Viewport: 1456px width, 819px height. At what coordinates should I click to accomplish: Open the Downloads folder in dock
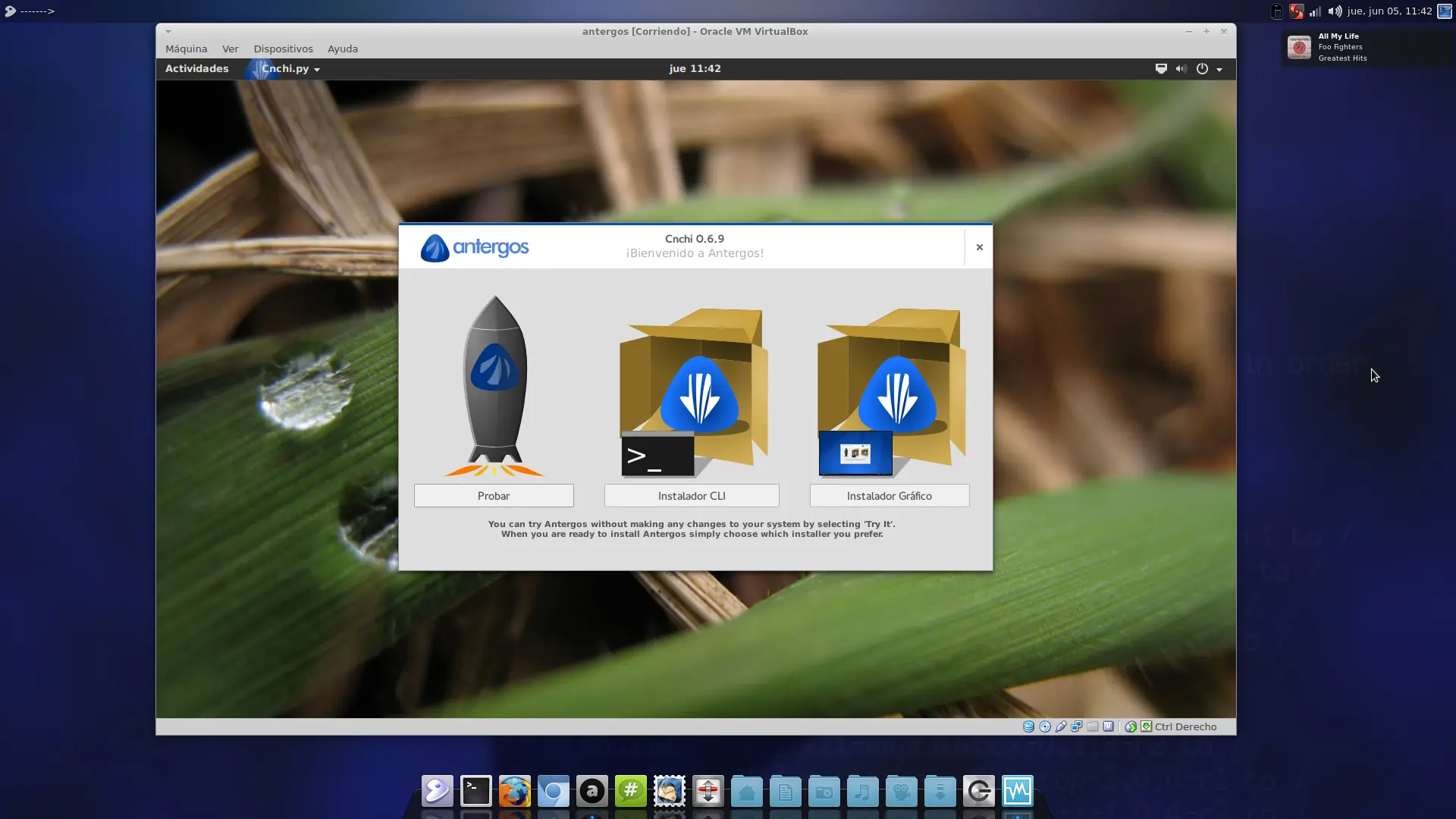pyautogui.click(x=940, y=791)
